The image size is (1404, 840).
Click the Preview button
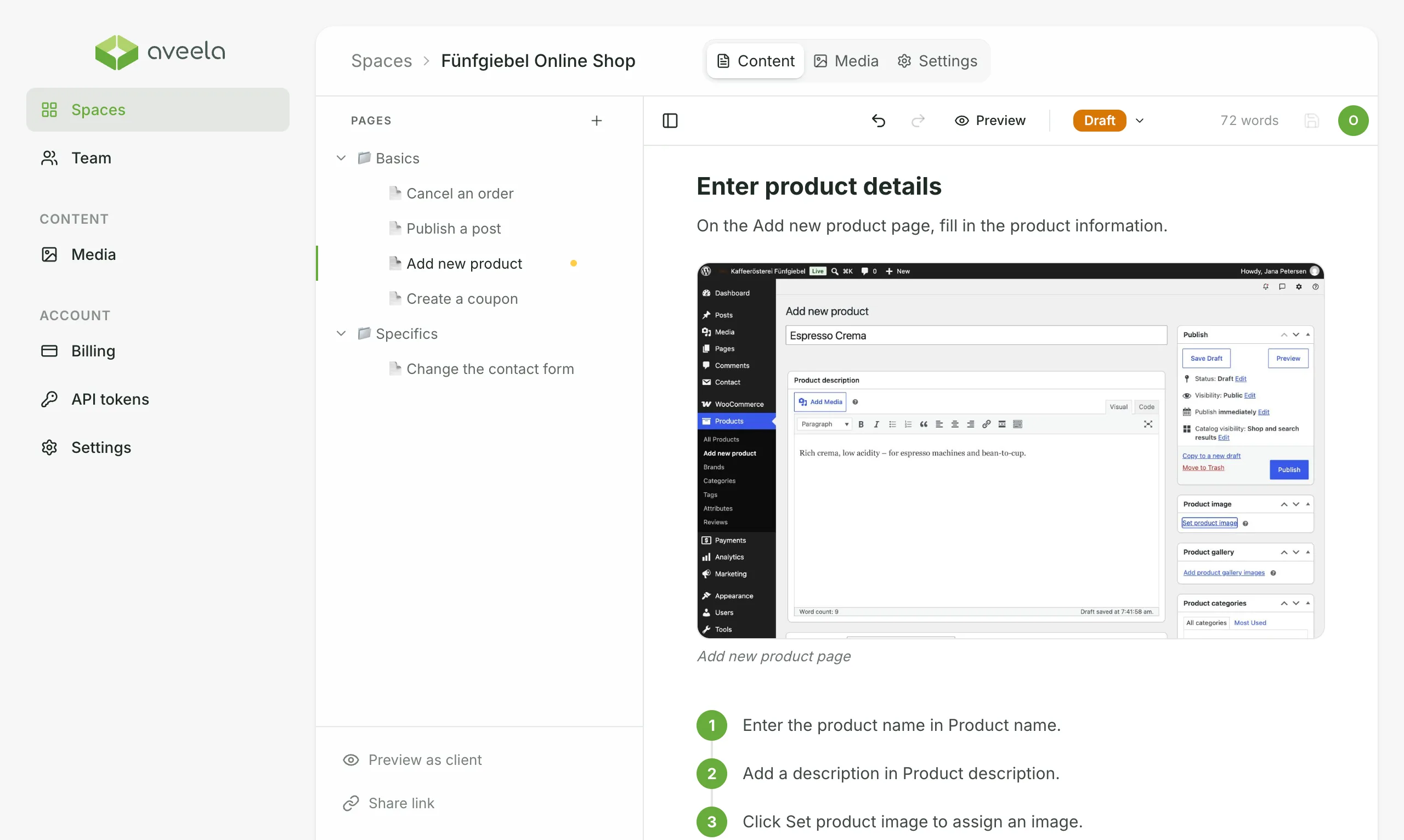pos(989,121)
